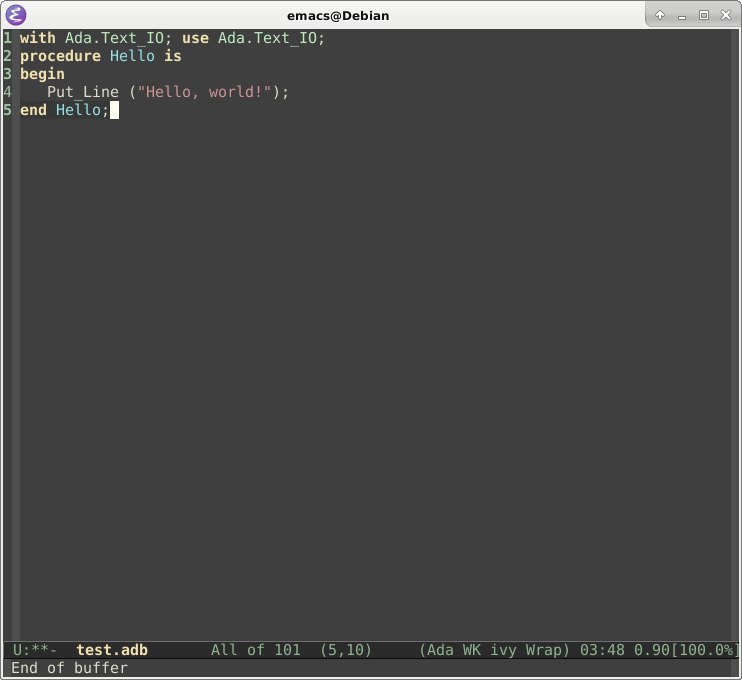This screenshot has height=680, width=742.
Task: Click 'Hello;' on line 5
Action: click(82, 110)
